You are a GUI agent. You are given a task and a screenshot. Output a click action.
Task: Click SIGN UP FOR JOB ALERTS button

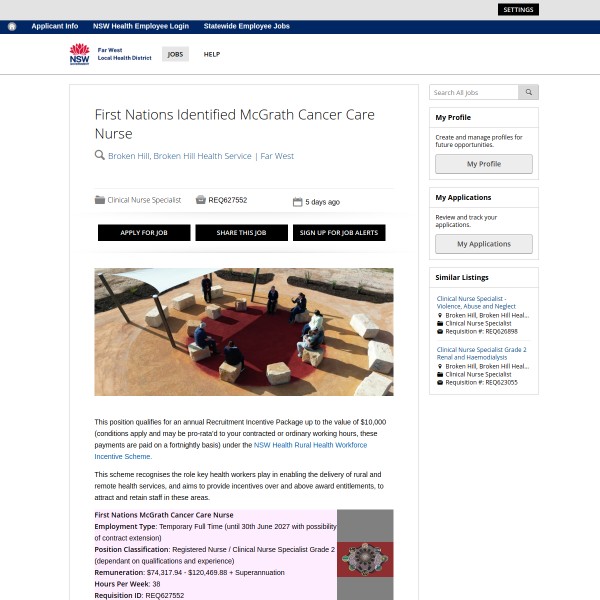pyautogui.click(x=339, y=233)
